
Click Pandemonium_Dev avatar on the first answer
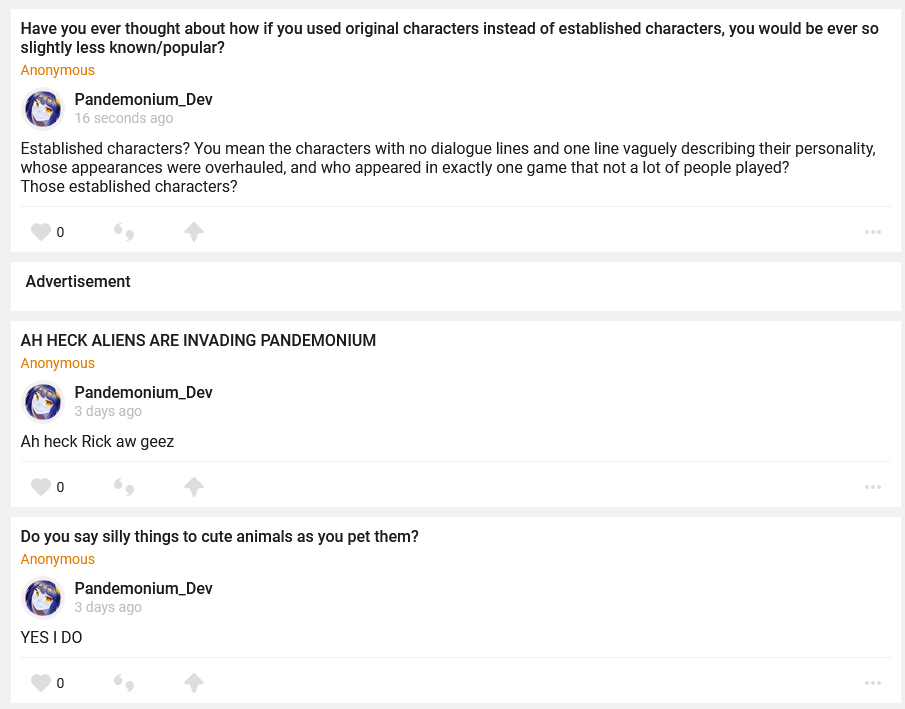point(43,108)
